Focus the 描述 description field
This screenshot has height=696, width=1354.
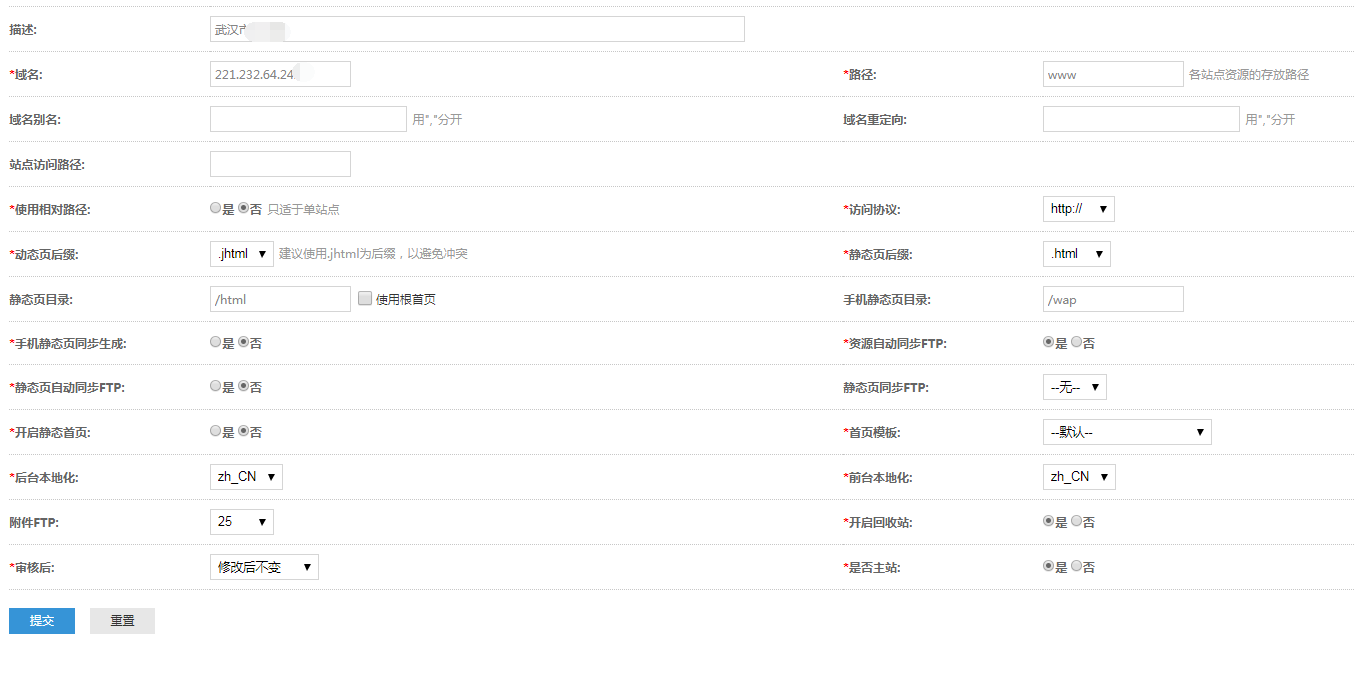(477, 29)
